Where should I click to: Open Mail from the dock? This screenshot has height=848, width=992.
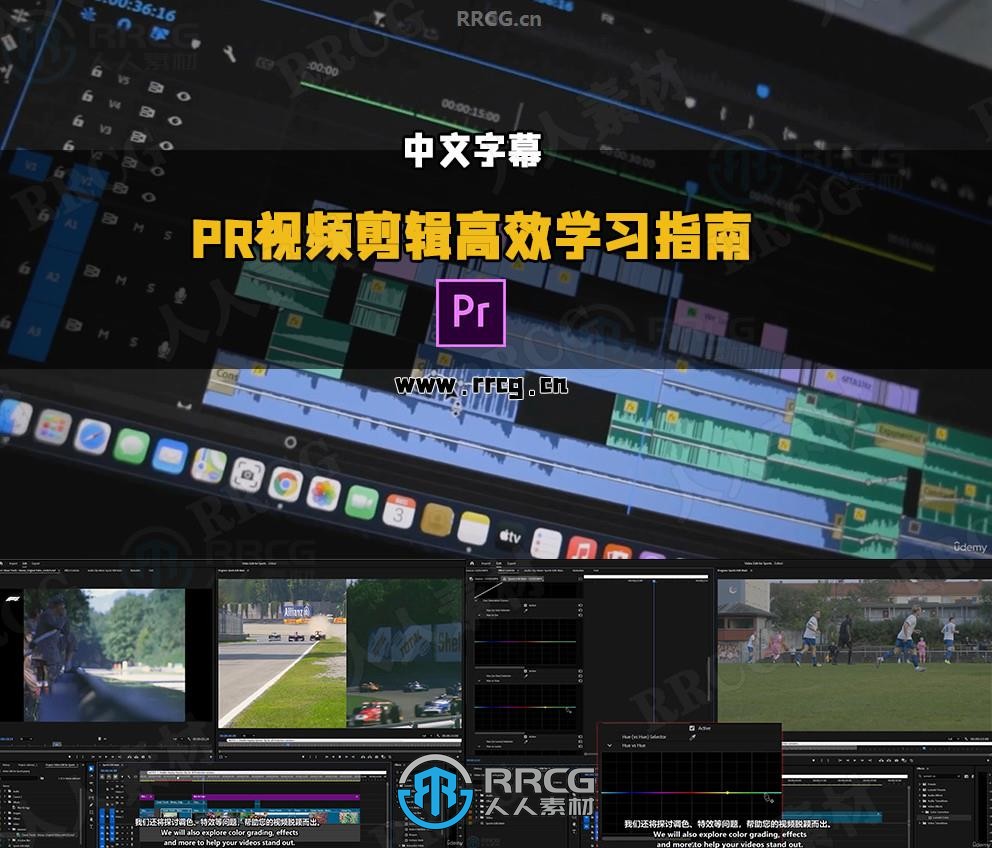pyautogui.click(x=170, y=456)
